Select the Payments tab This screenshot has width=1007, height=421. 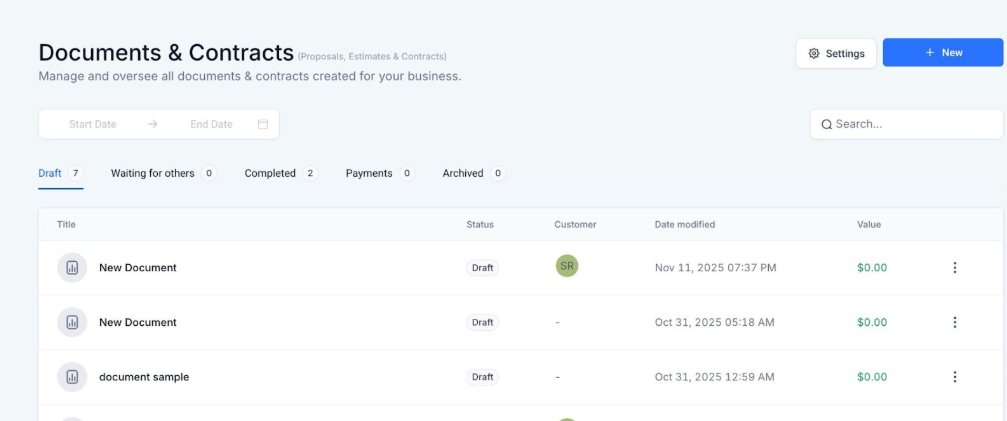coord(369,174)
